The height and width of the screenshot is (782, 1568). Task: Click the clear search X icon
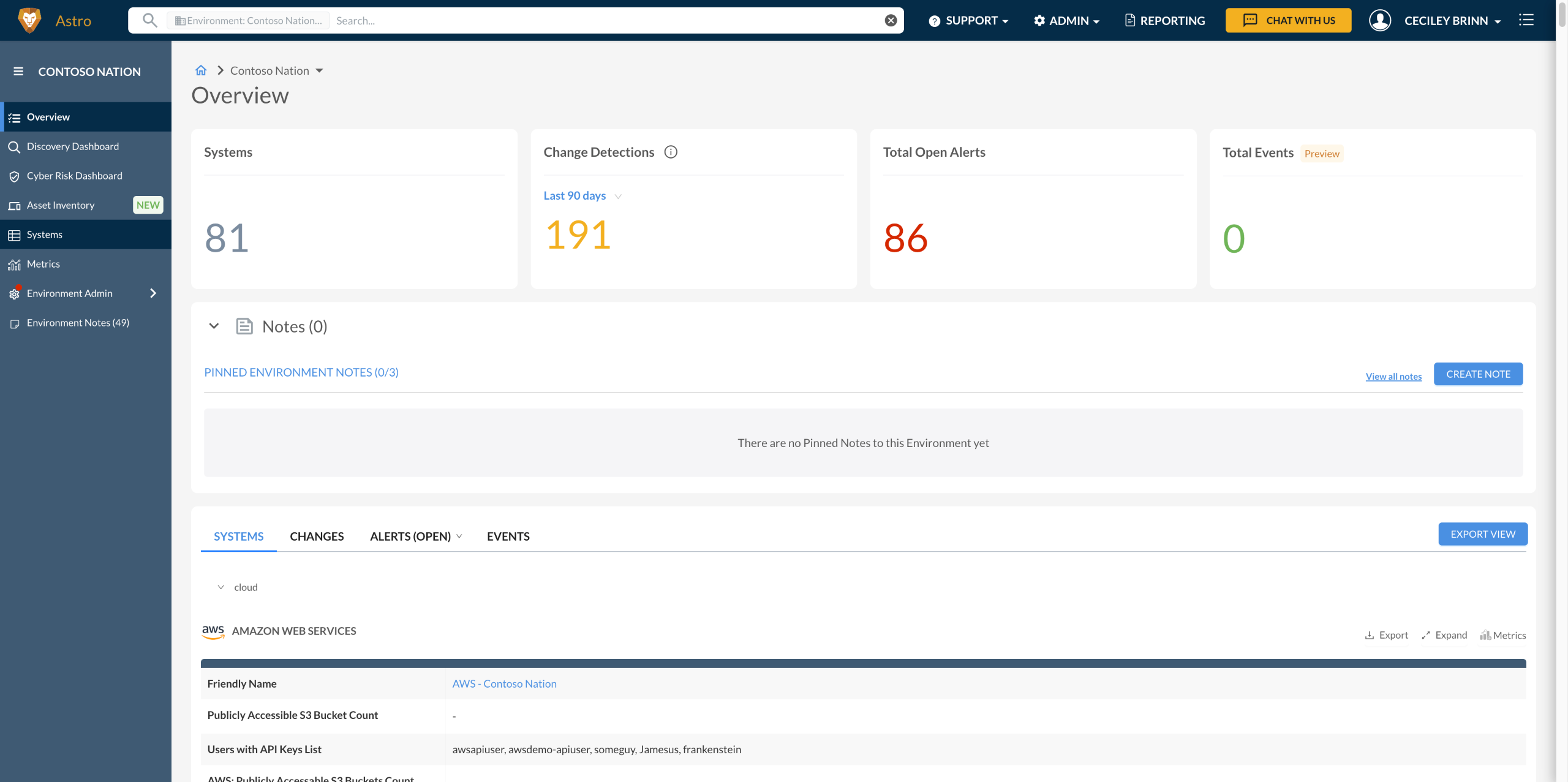click(891, 20)
